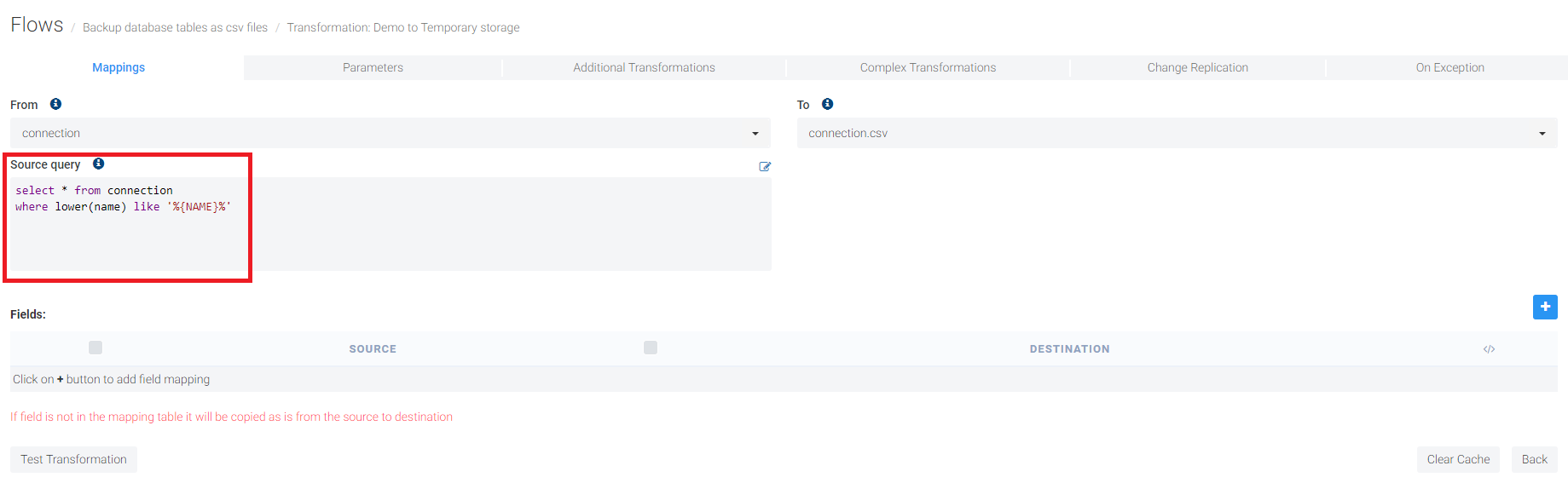Add a field mapping with plus button
Screen dimensions: 1568x483
[1545, 307]
